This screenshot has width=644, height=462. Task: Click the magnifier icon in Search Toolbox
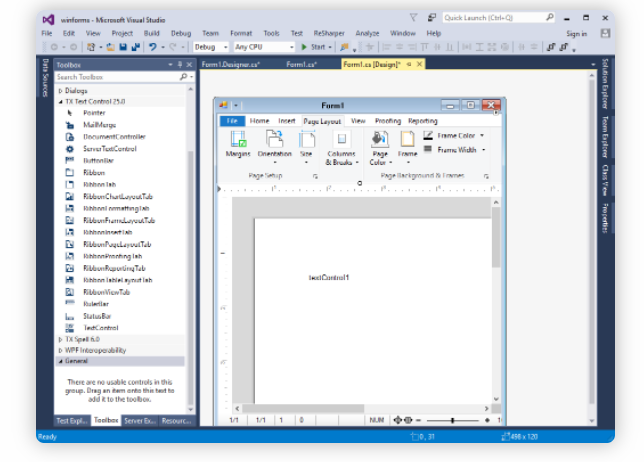coord(183,77)
